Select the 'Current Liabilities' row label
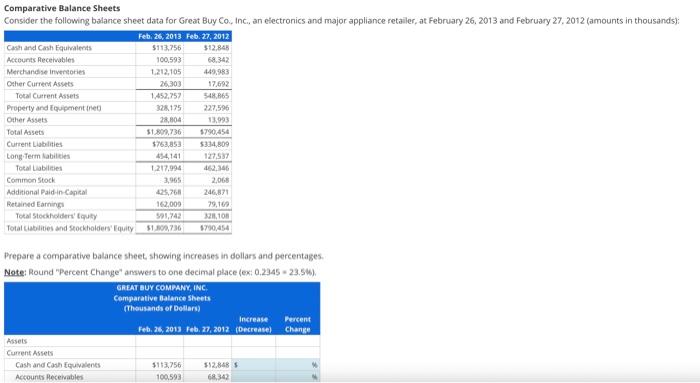700x383 pixels. pos(34,144)
